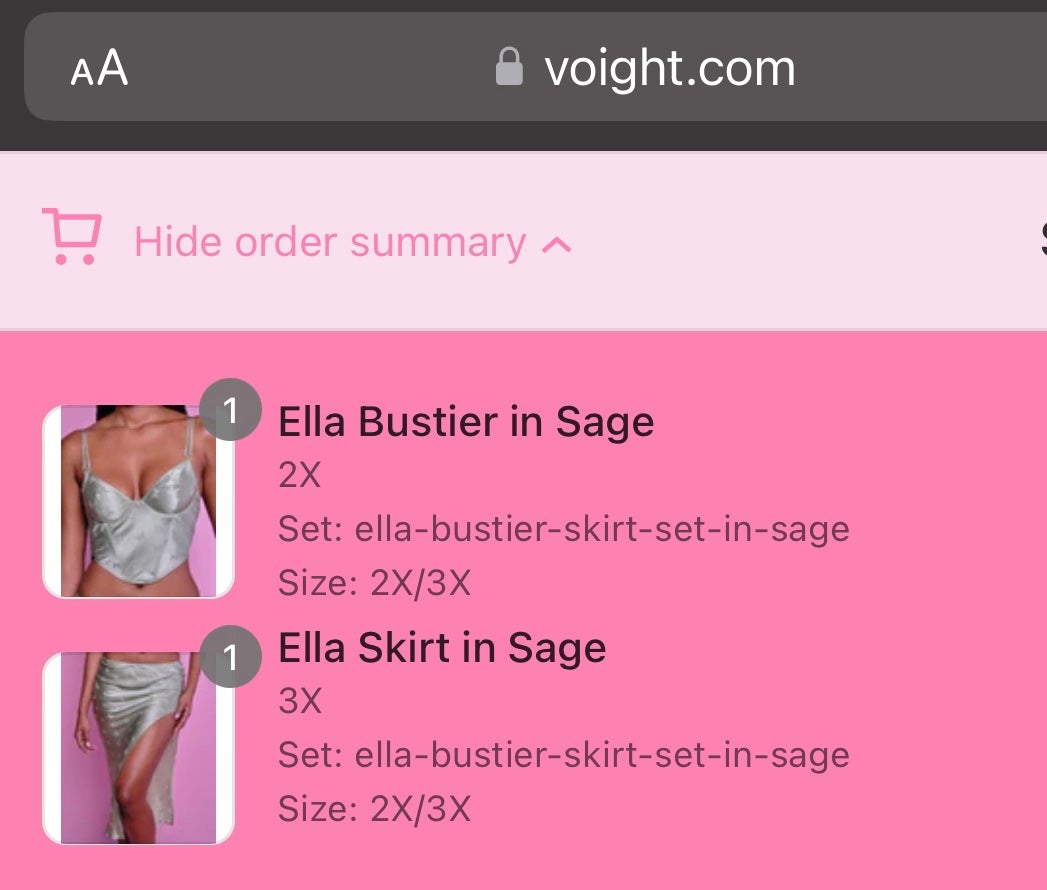Click the chevron next to order summary

pos(556,246)
